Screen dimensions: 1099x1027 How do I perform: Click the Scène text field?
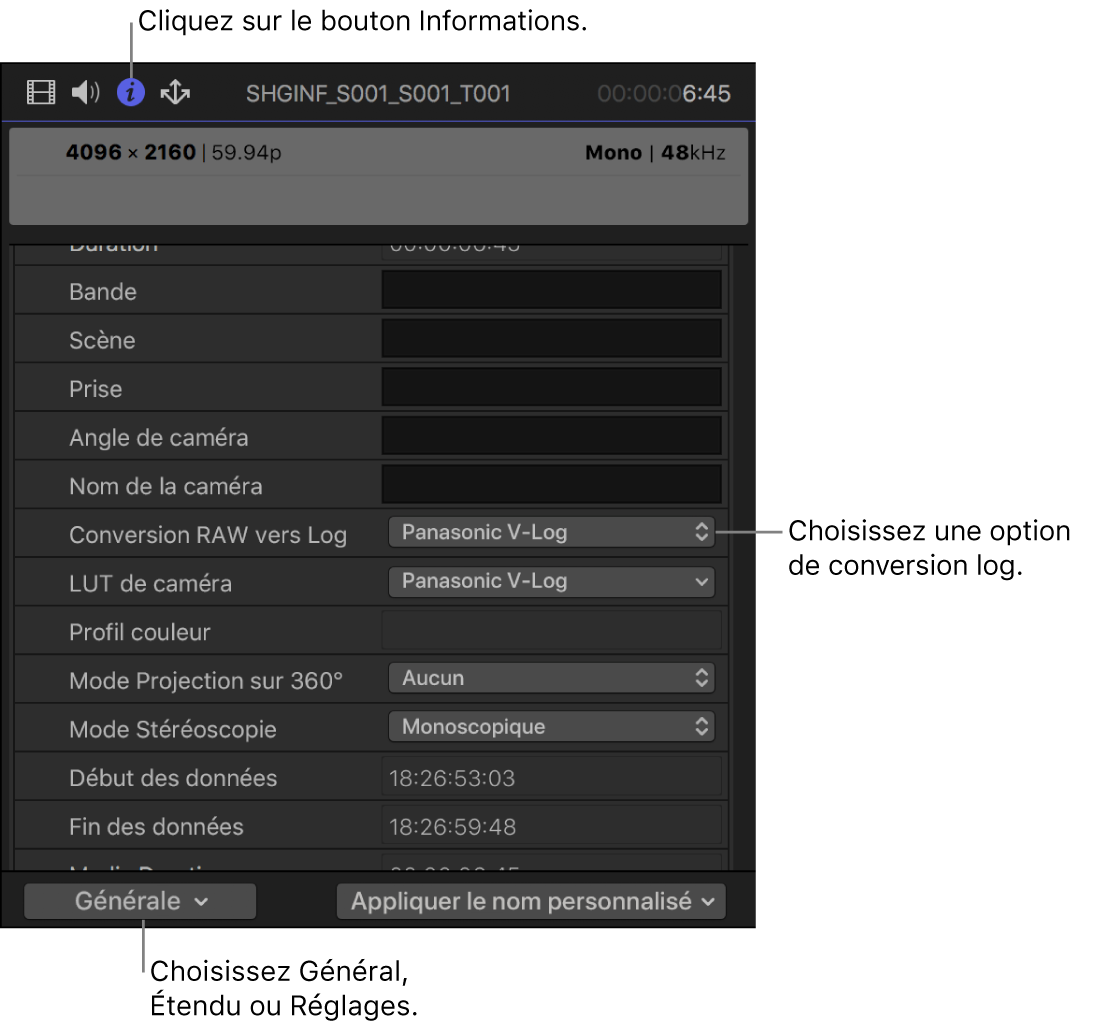point(551,339)
